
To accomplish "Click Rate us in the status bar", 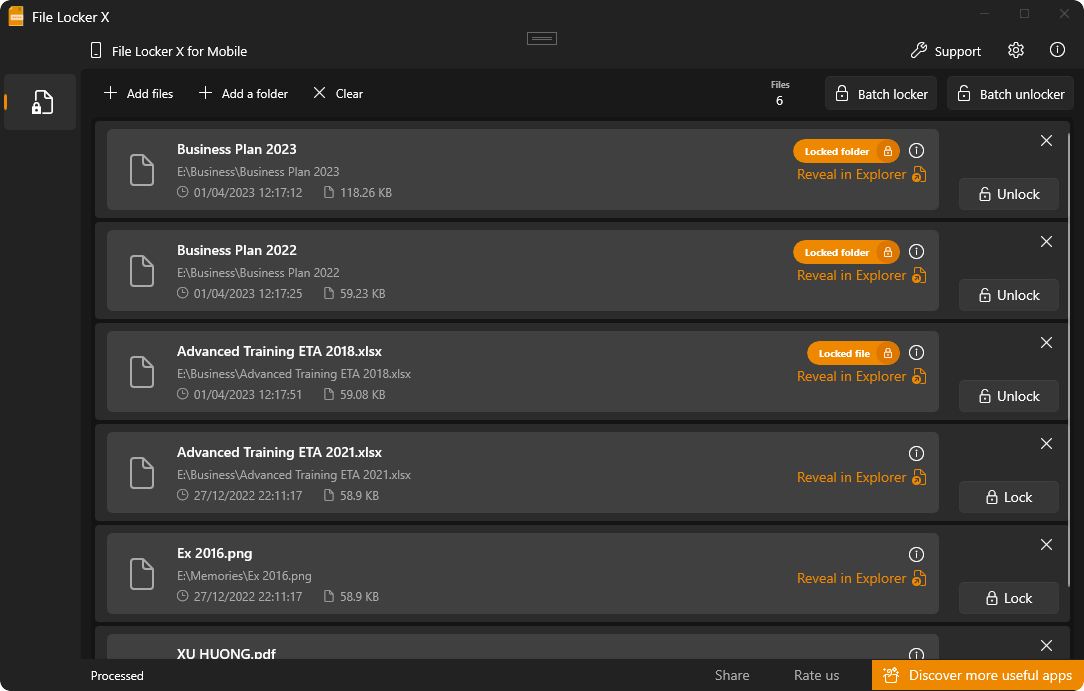I will (x=816, y=675).
